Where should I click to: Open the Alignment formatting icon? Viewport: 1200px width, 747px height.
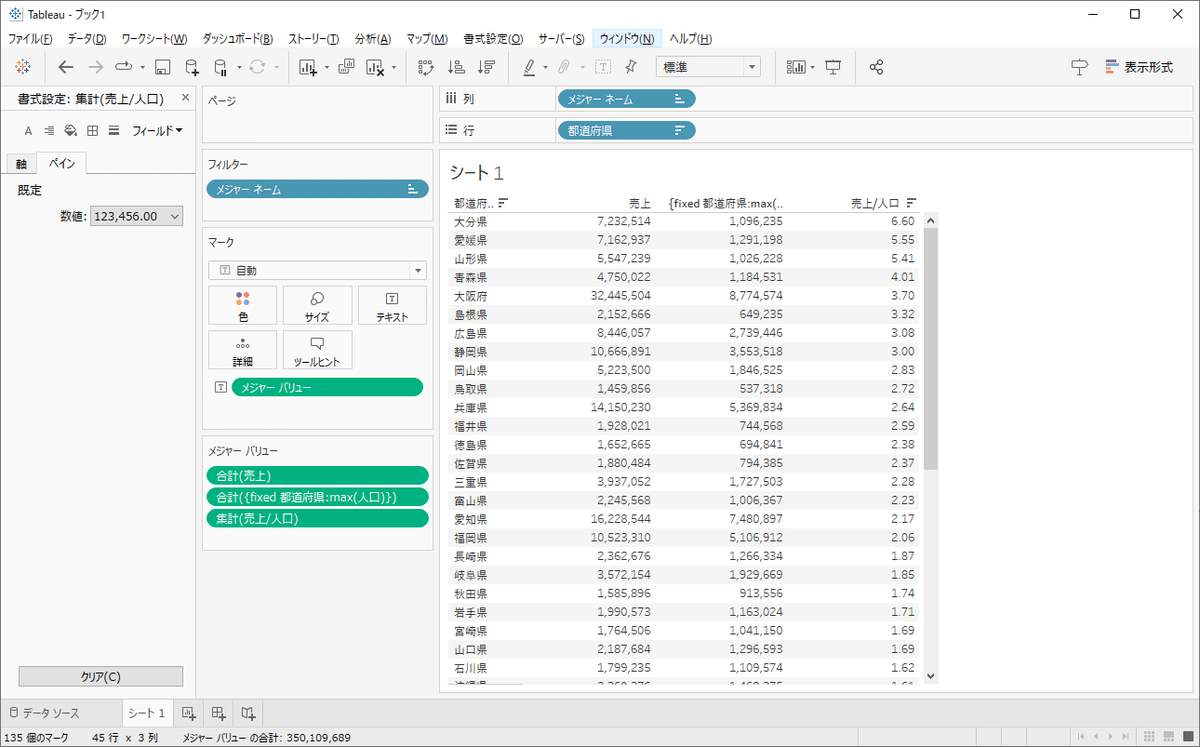pyautogui.click(x=49, y=130)
